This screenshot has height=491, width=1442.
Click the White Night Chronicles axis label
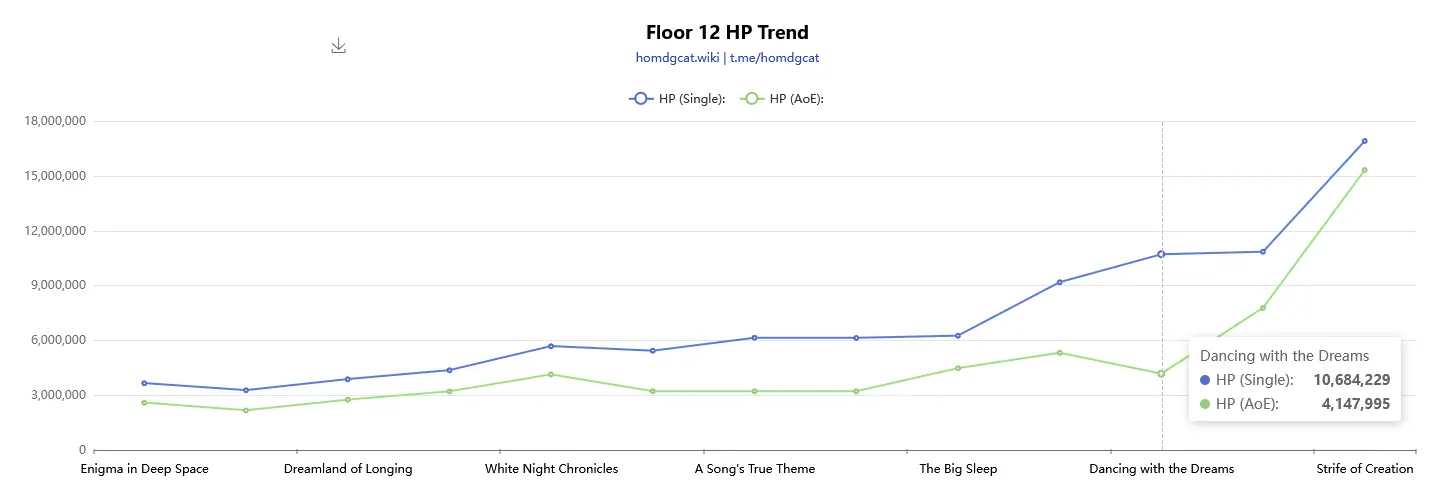pyautogui.click(x=551, y=469)
